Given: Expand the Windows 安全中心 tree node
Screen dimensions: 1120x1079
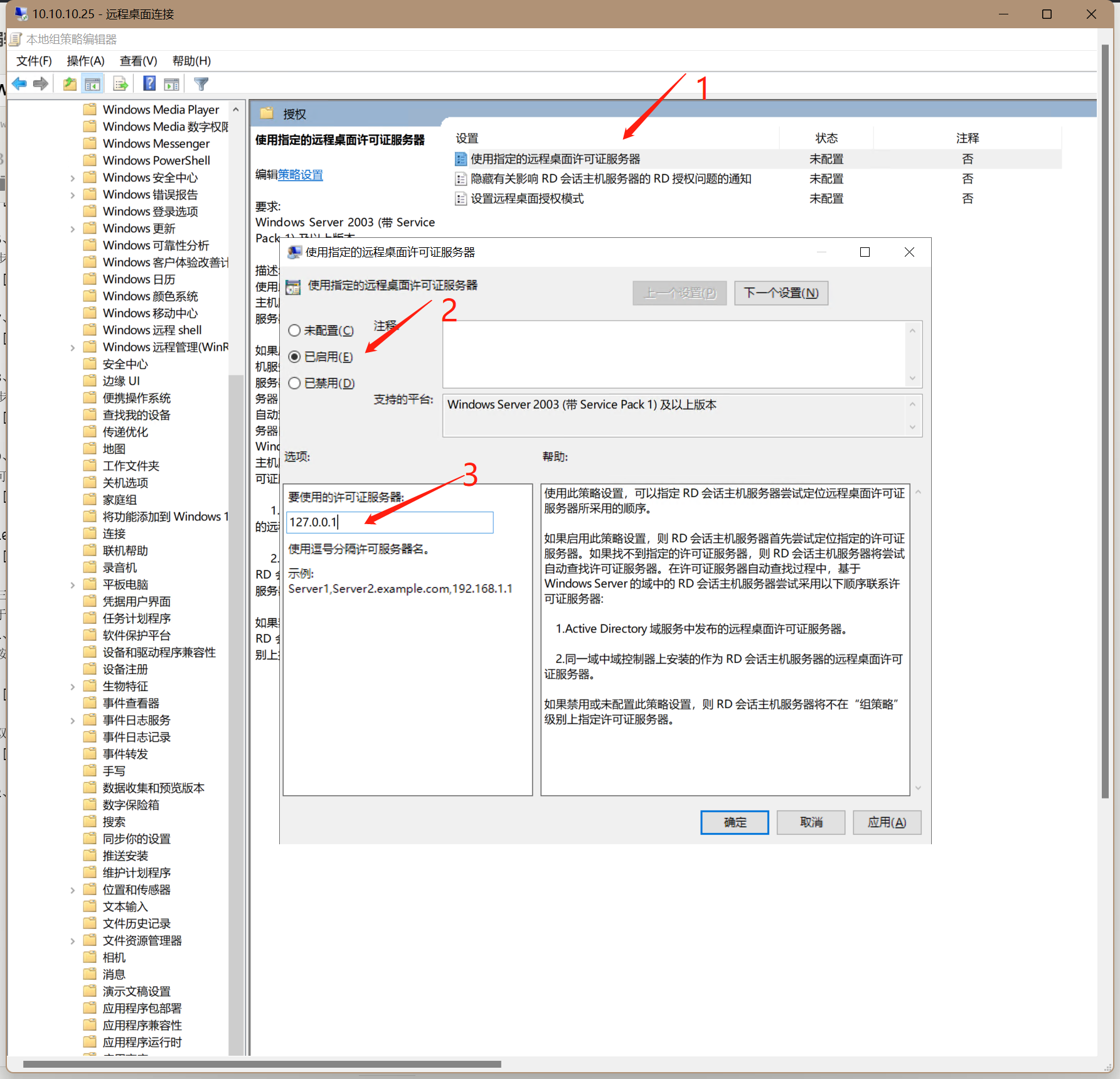Looking at the screenshot, I should (72, 178).
